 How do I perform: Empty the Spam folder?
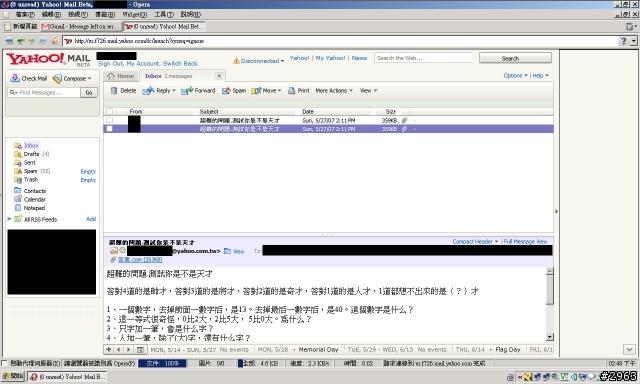(88, 171)
